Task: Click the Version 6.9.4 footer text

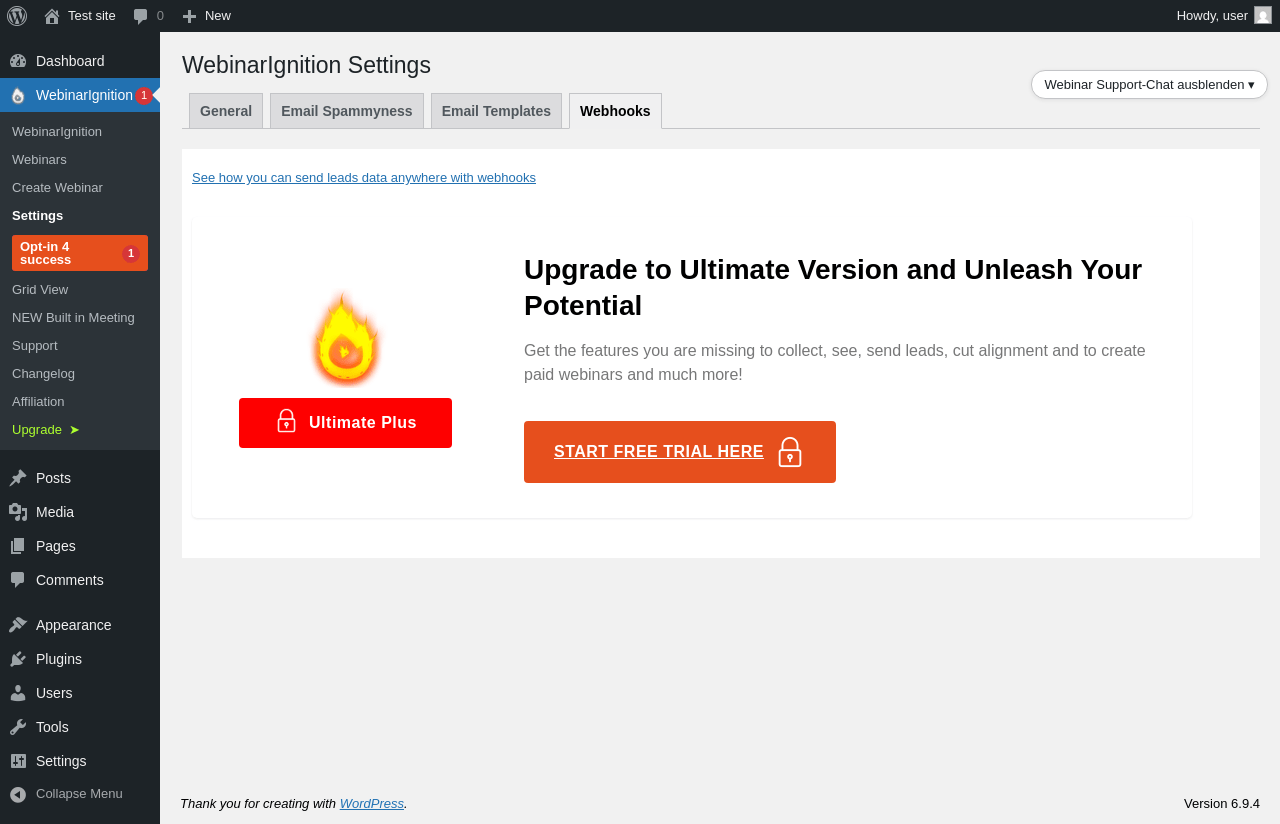Action: (1222, 803)
